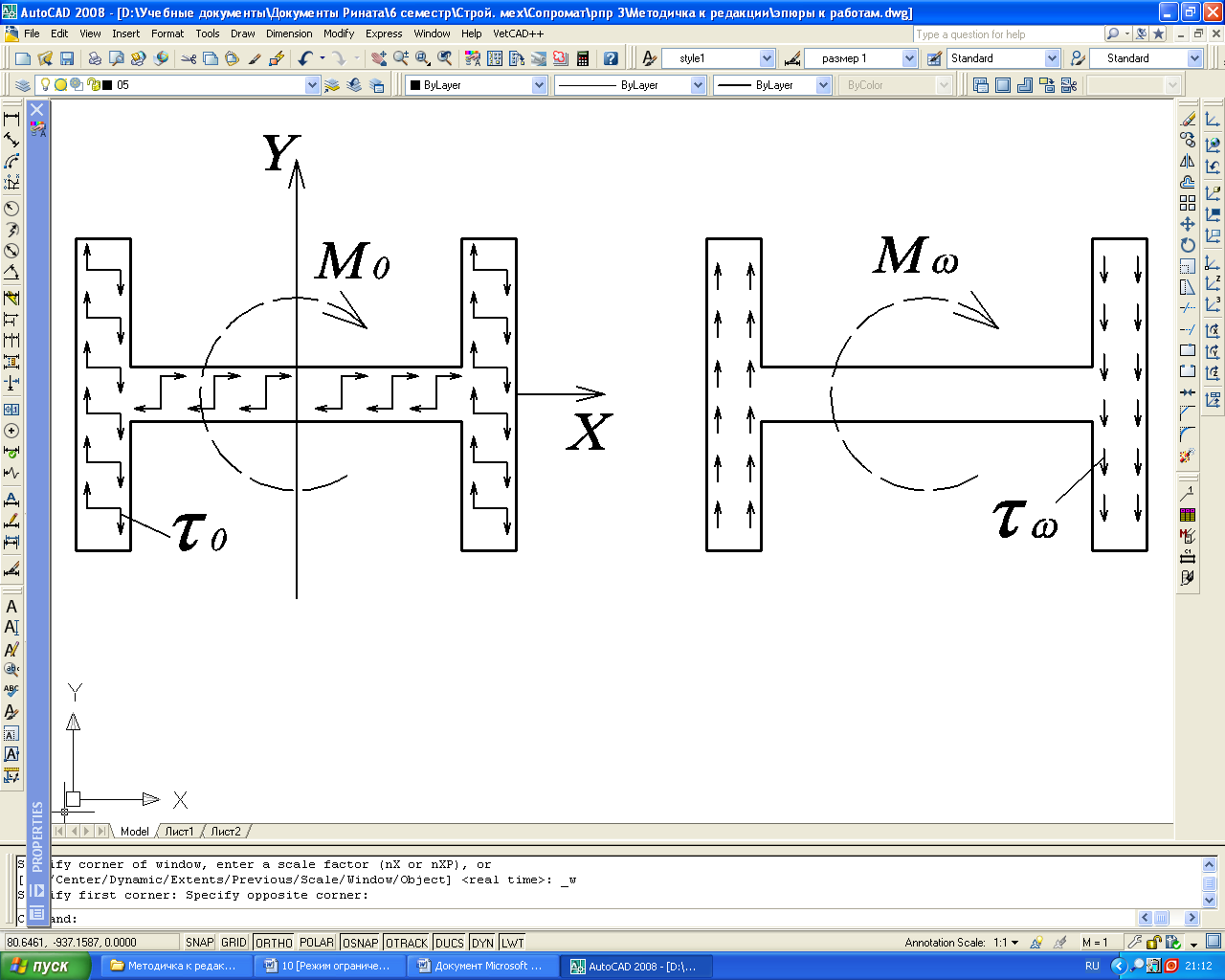Select the Move tool in Modify toolbar
This screenshot has height=980, width=1225.
pos(1188,224)
